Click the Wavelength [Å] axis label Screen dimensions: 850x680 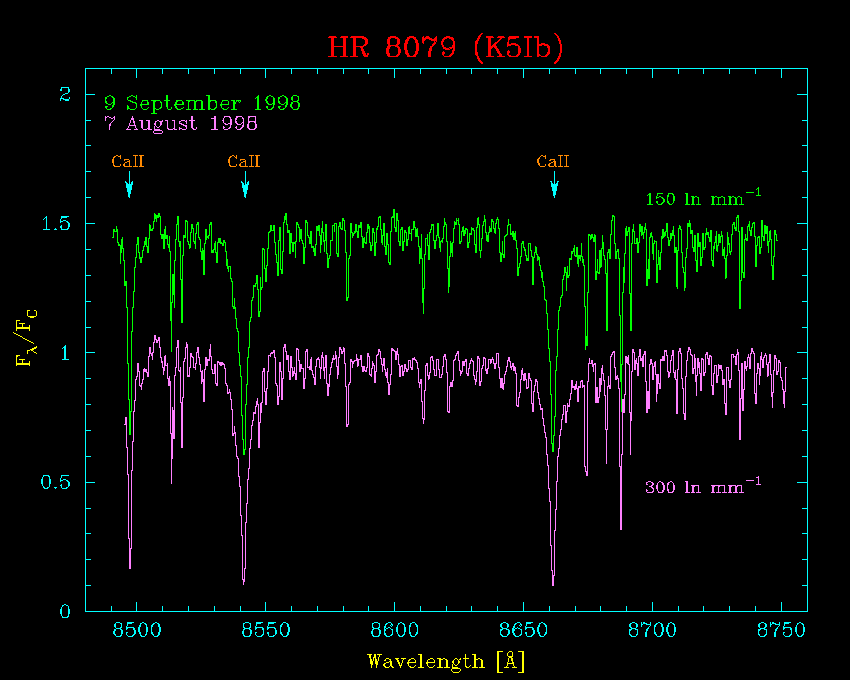(446, 662)
